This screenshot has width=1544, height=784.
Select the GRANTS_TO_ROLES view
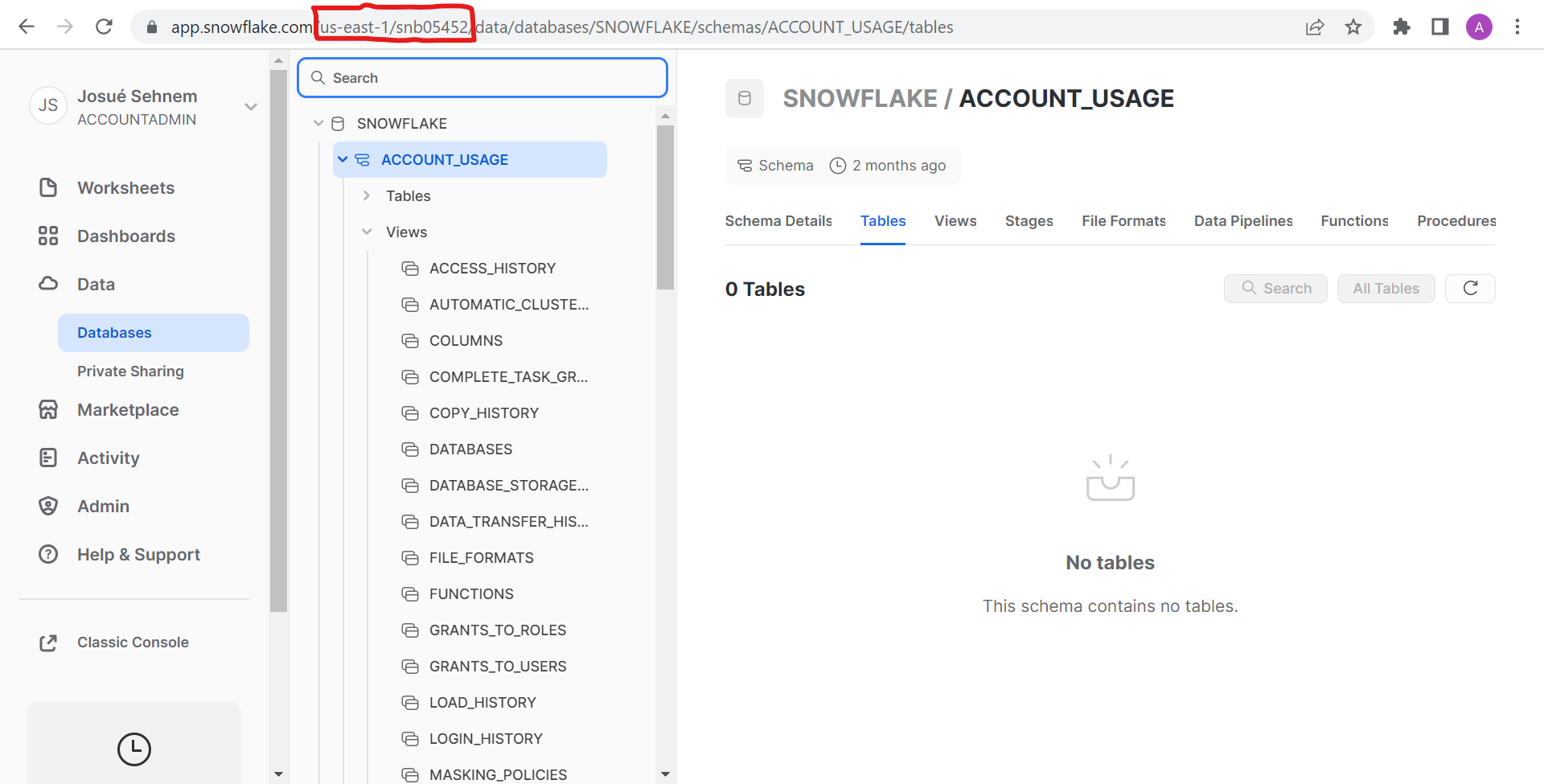498,630
